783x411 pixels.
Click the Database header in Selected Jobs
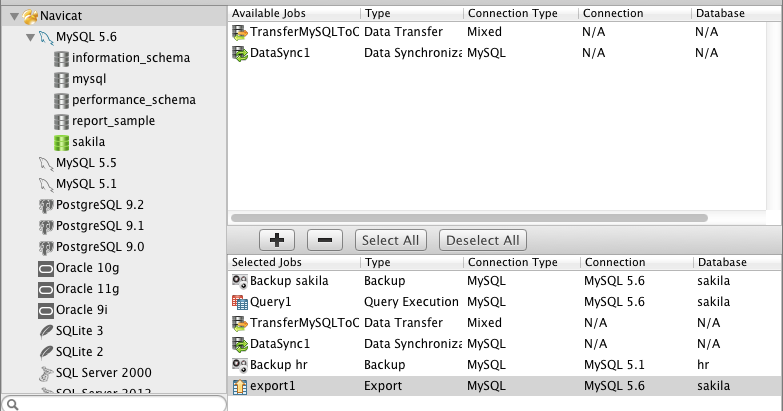(738, 262)
